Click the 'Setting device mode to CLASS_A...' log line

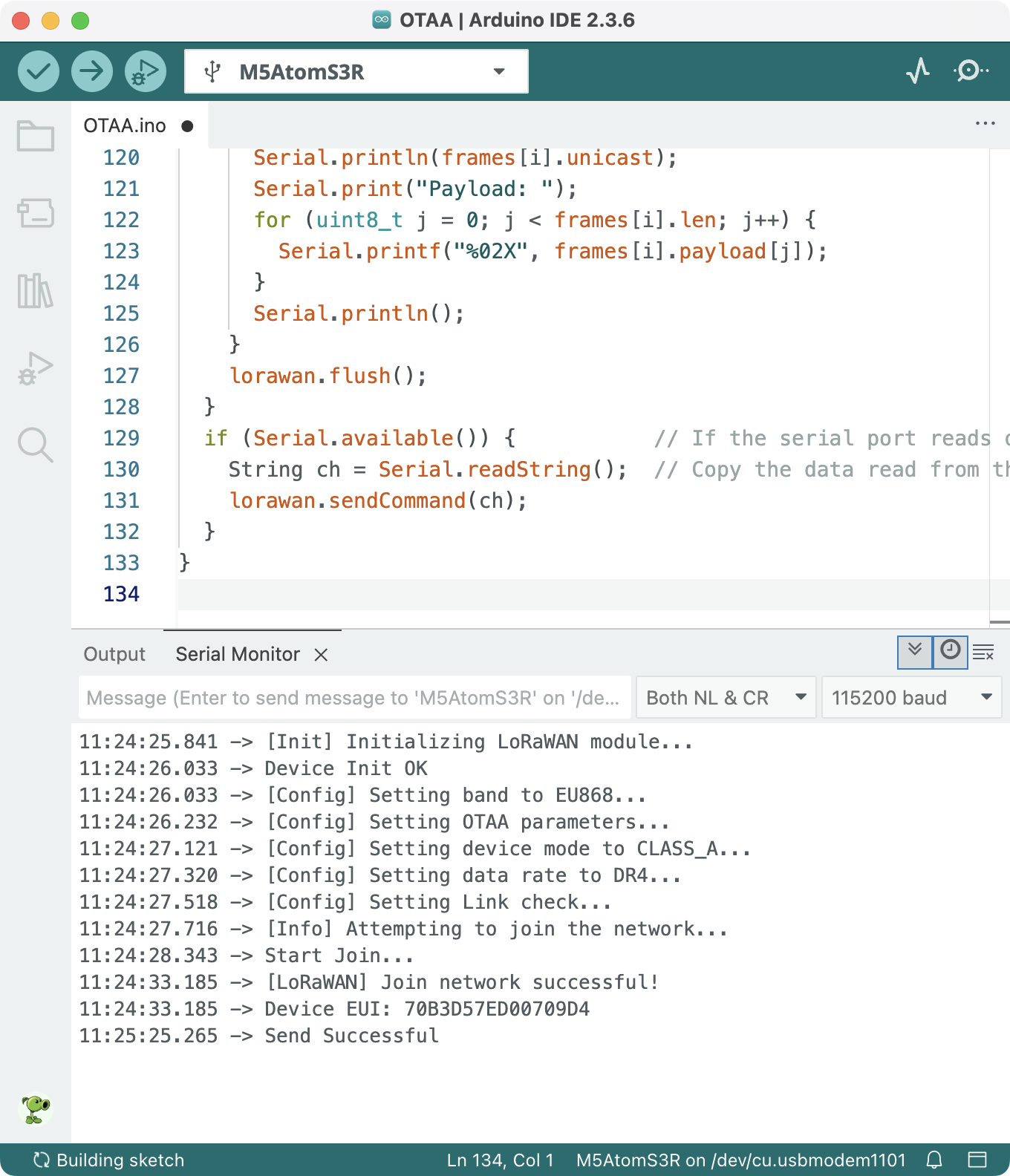(415, 849)
